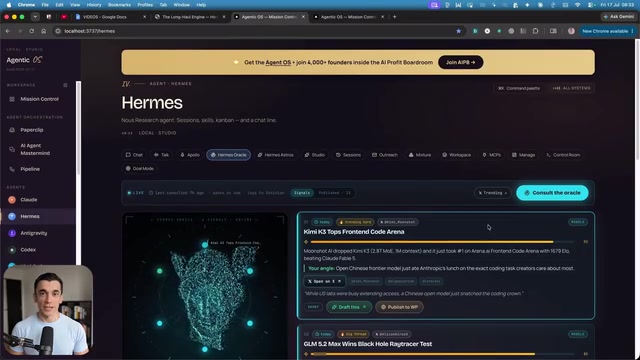
Task: Switch to the Signals view toggle
Action: click(x=302, y=193)
